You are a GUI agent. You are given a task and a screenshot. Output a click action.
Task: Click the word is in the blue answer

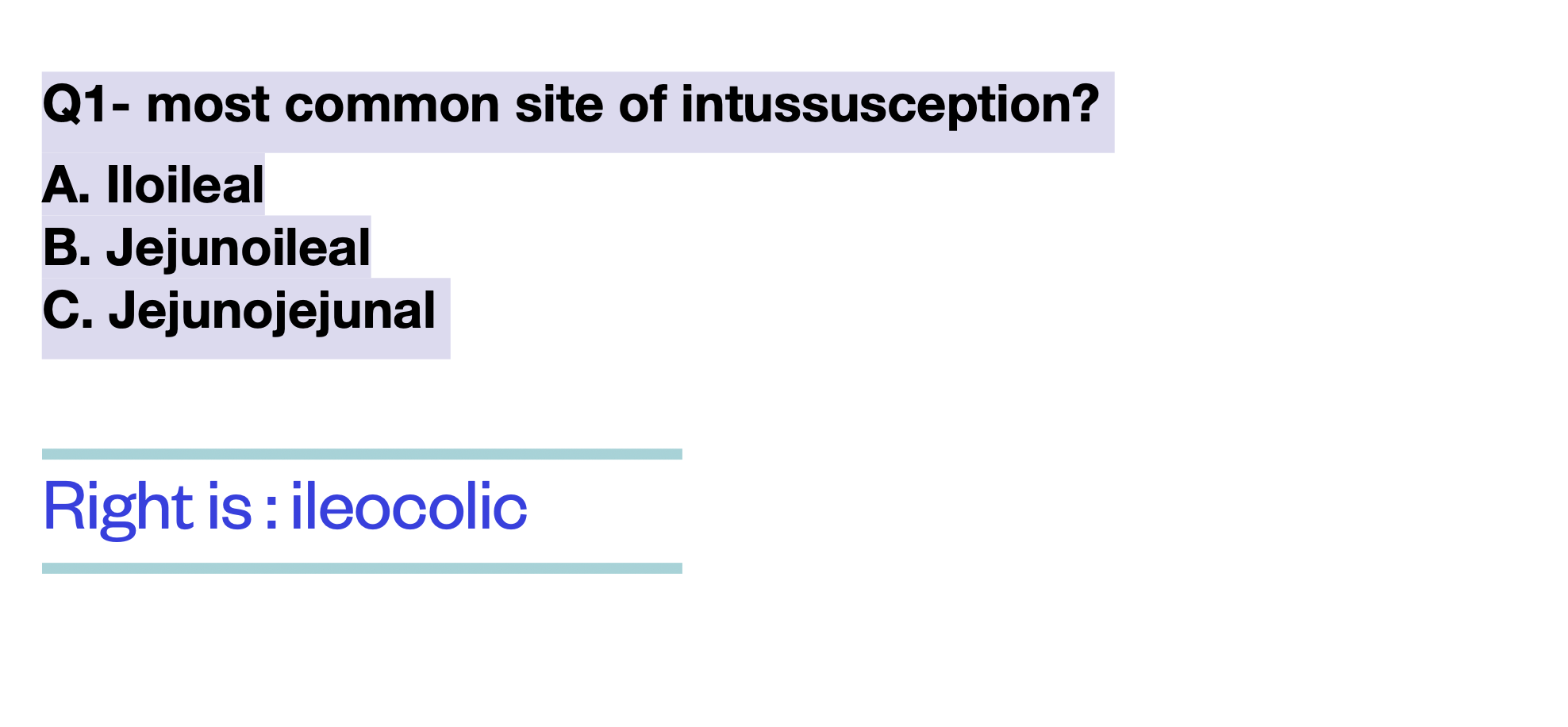point(229,506)
